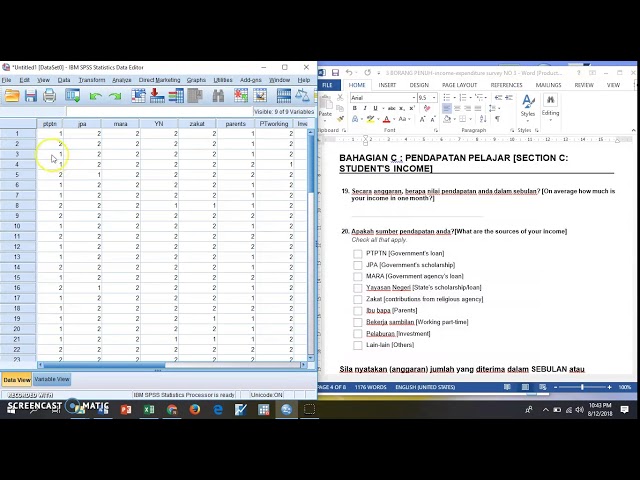
Task: Open the SPSS Analyze menu
Action: tap(122, 80)
